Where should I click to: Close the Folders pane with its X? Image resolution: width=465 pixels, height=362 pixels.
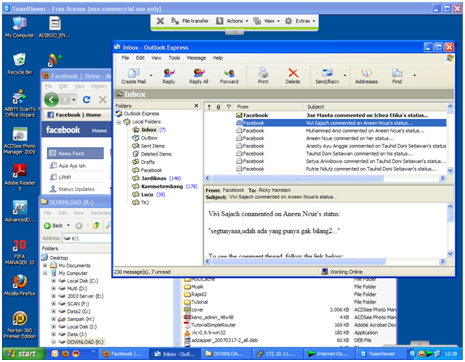click(x=196, y=106)
